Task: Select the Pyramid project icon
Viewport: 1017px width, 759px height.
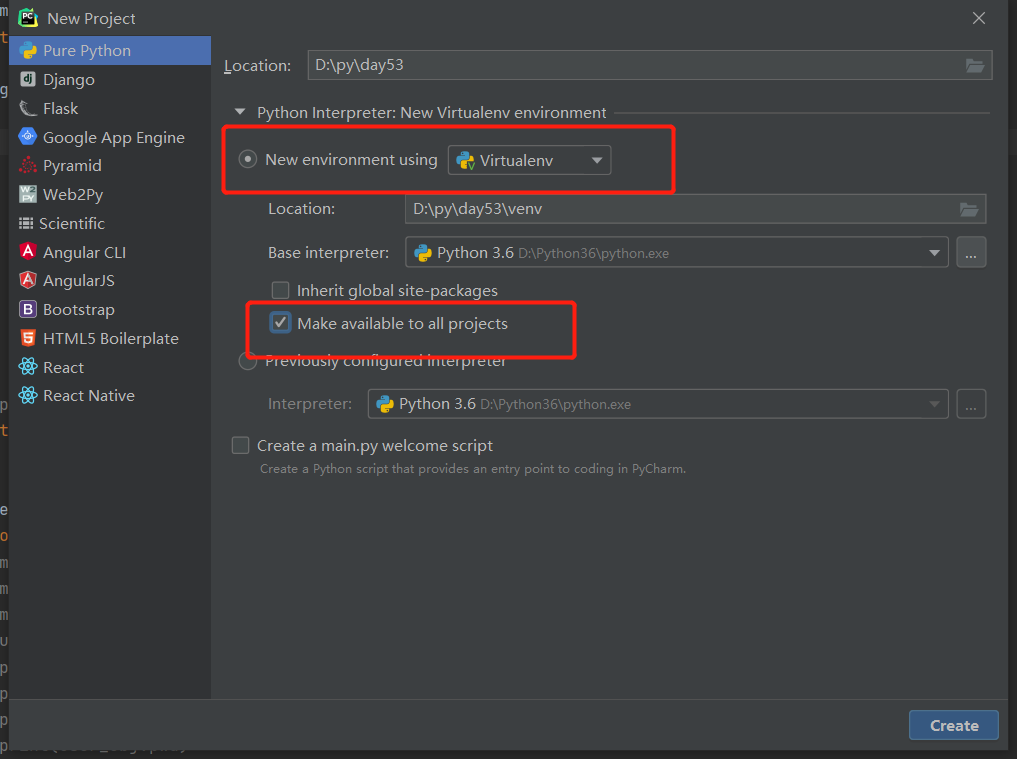Action: (27, 165)
